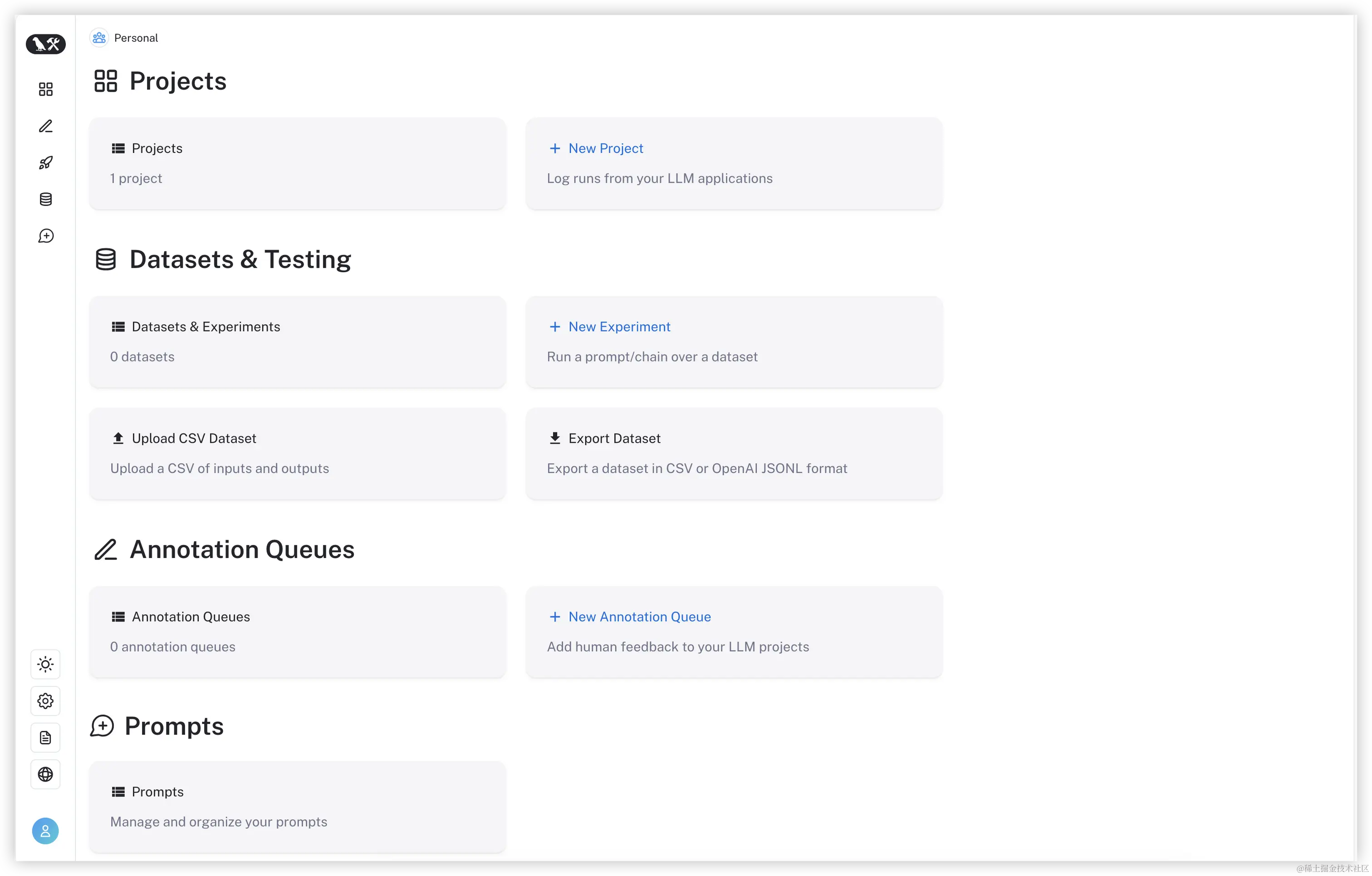This screenshot has width=1372, height=876.
Task: Open settings gear icon in sidebar
Action: click(x=45, y=701)
